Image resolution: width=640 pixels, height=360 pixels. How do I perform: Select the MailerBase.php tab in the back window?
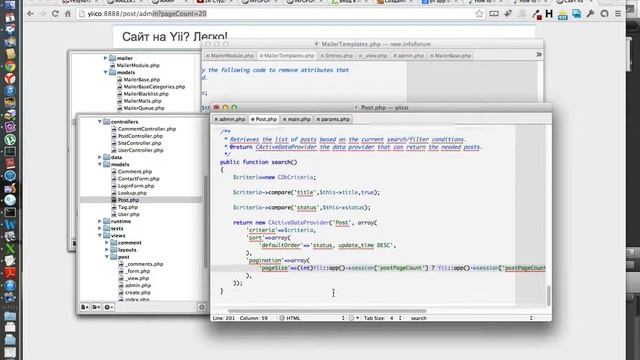pos(451,56)
